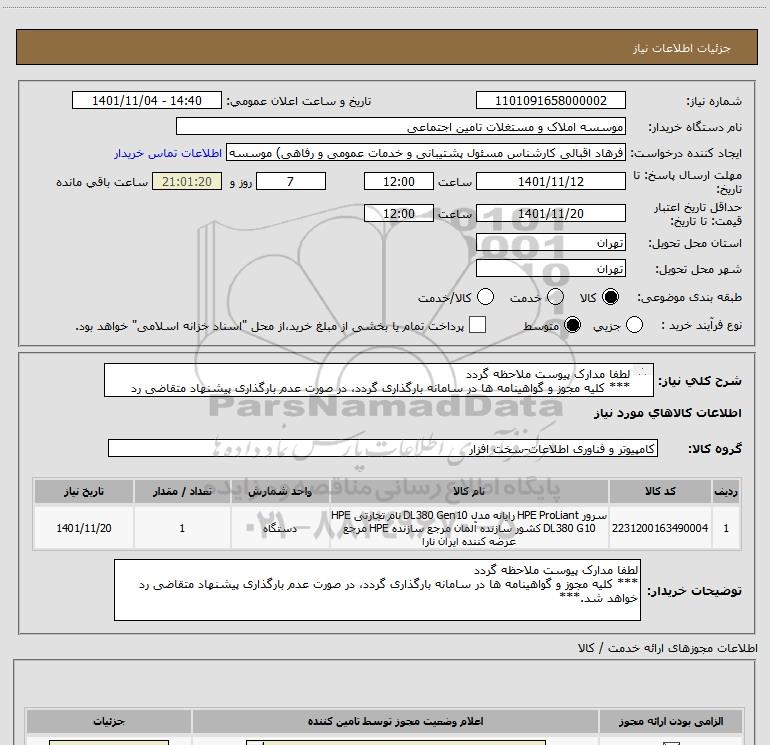Click the delivery city field
The image size is (770, 745).
[x=550, y=269]
